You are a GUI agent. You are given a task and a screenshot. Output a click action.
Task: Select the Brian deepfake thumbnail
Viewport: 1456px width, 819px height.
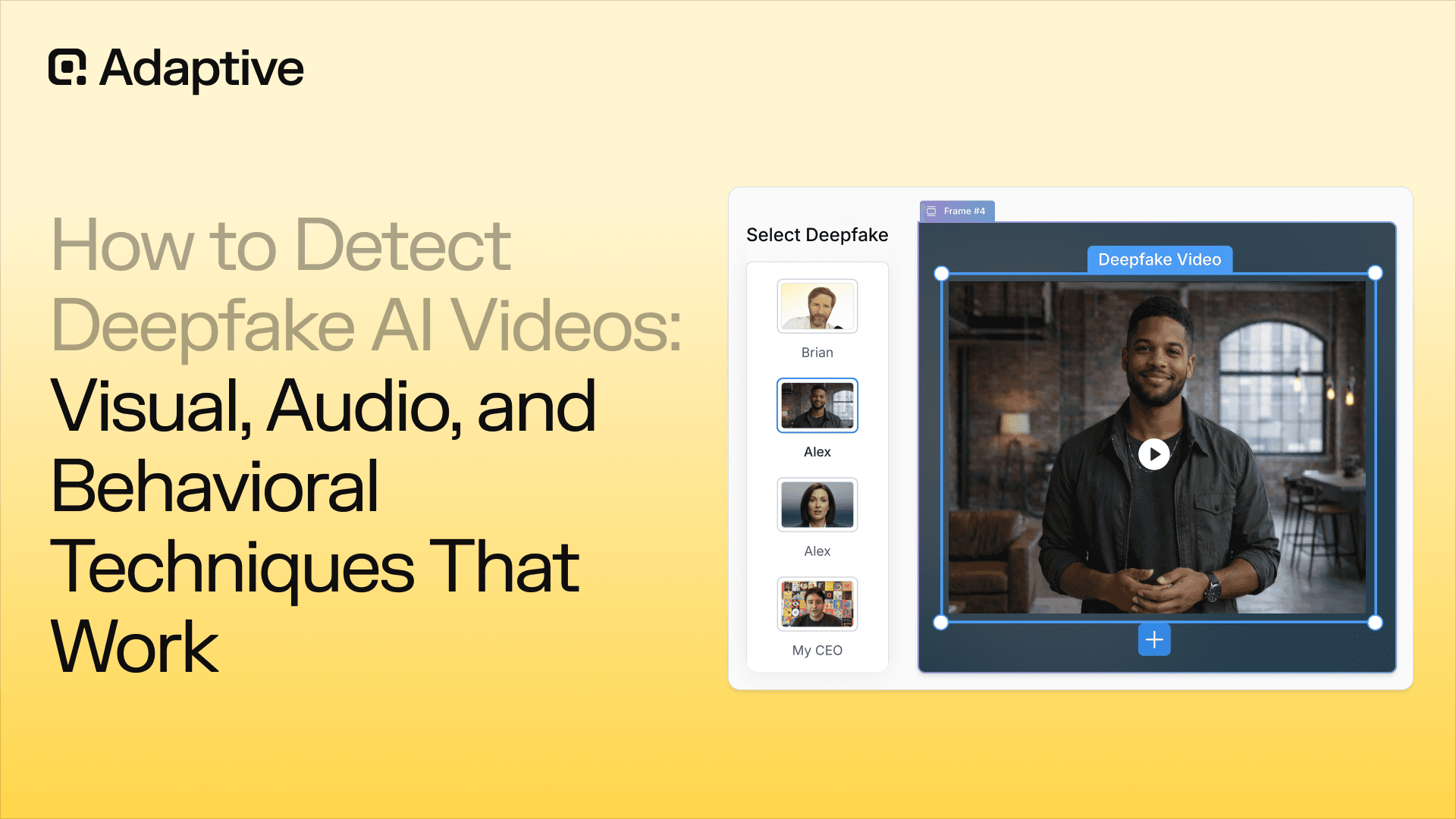817,306
